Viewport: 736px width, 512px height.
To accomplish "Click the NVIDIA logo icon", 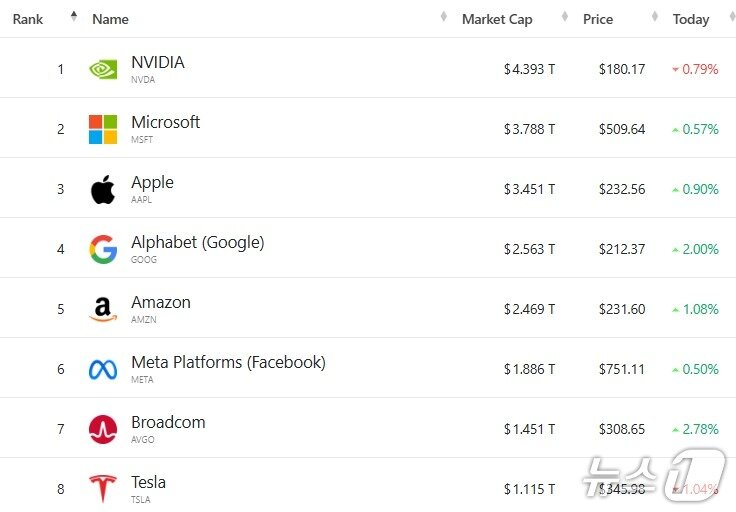I will [103, 69].
